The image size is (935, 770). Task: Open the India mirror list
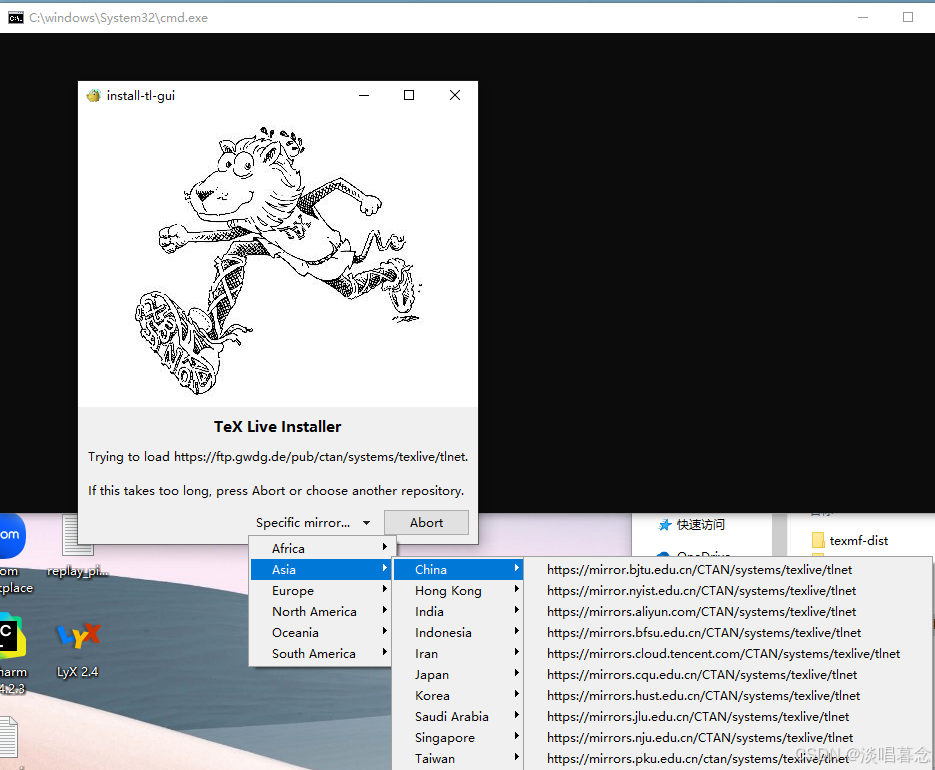458,611
